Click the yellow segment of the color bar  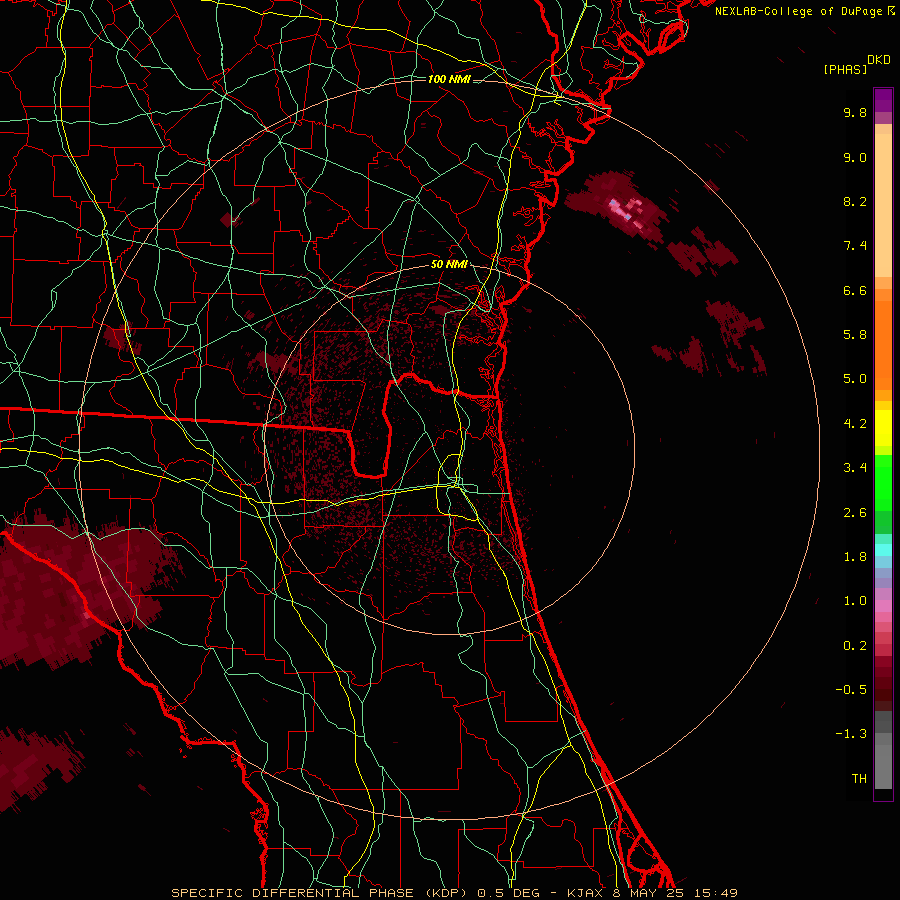click(x=883, y=428)
